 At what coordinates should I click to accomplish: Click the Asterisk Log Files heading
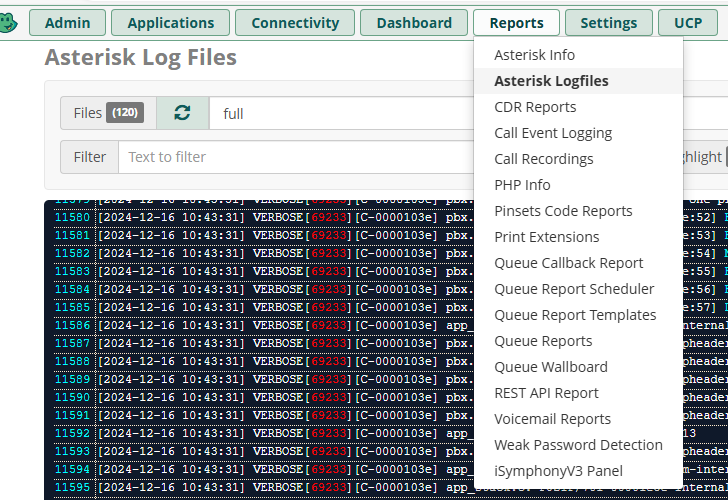[x=141, y=58]
